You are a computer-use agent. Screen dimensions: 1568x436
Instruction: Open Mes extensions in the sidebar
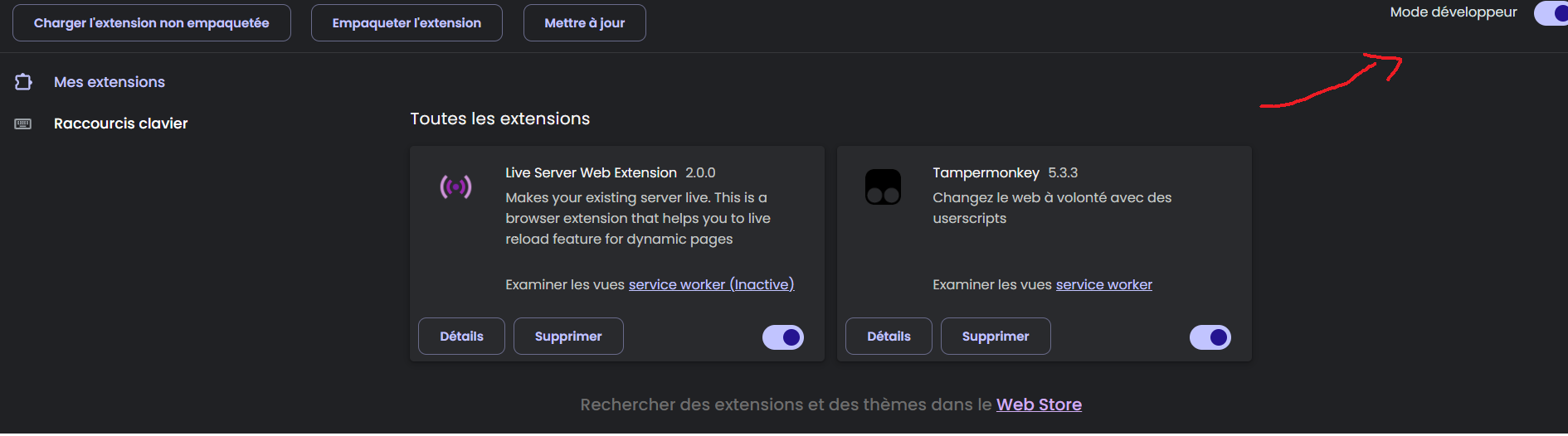110,82
